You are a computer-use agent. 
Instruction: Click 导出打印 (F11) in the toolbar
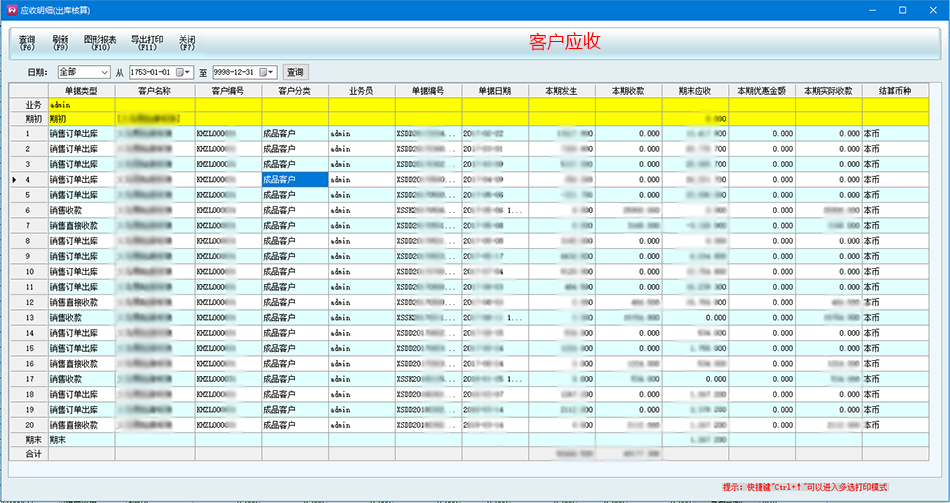pyautogui.click(x=147, y=42)
